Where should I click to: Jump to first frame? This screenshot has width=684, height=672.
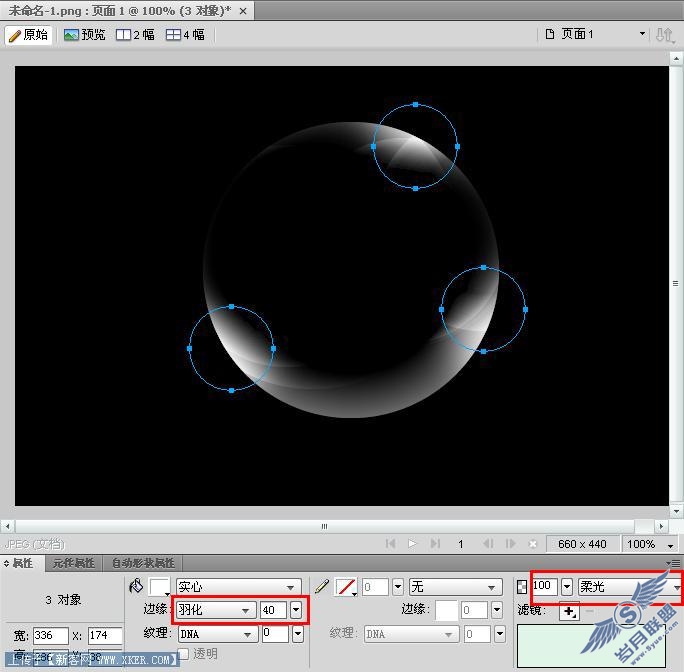pyautogui.click(x=390, y=544)
